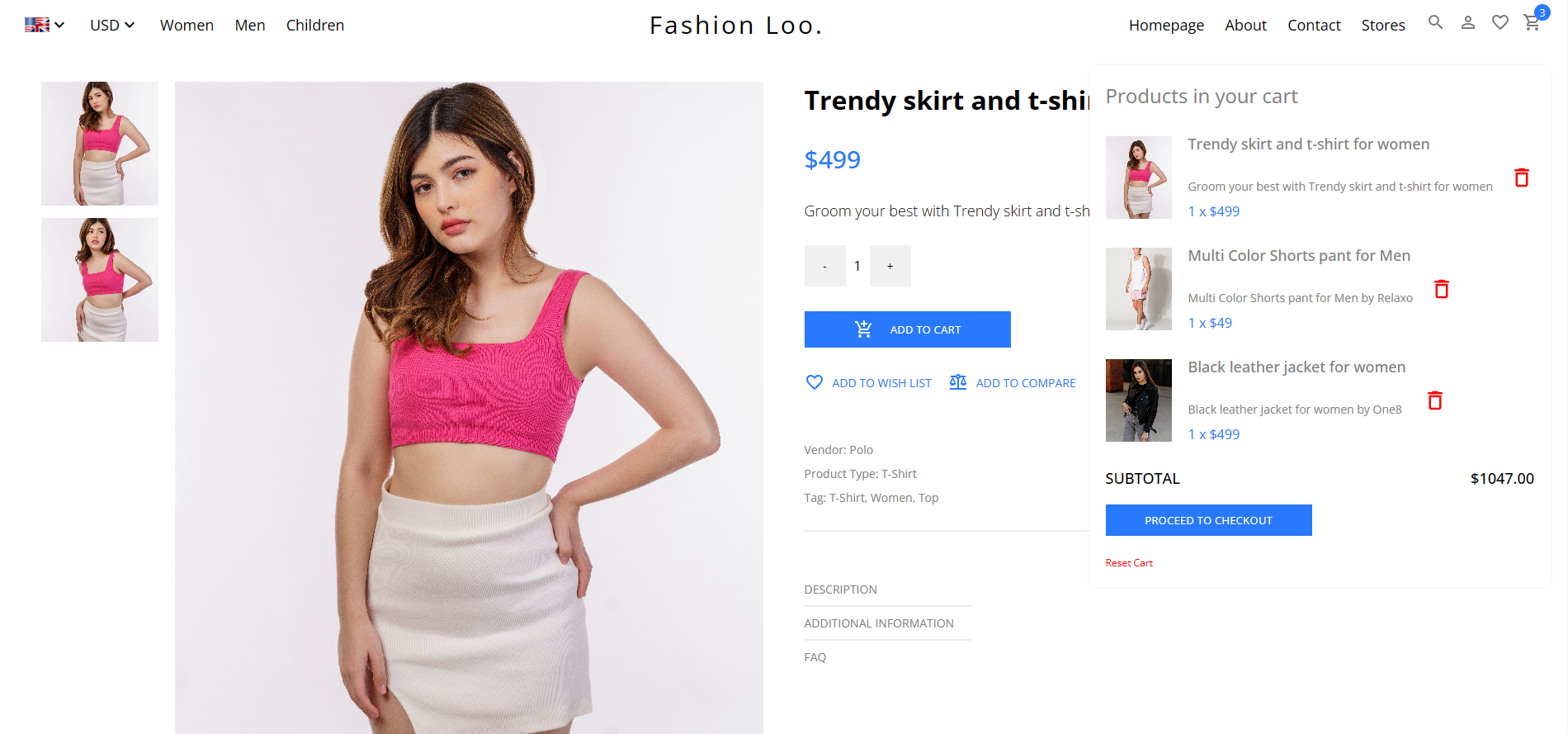Open the cart icon showing 3 items
The height and width of the screenshot is (734, 1568).
pos(1532,23)
